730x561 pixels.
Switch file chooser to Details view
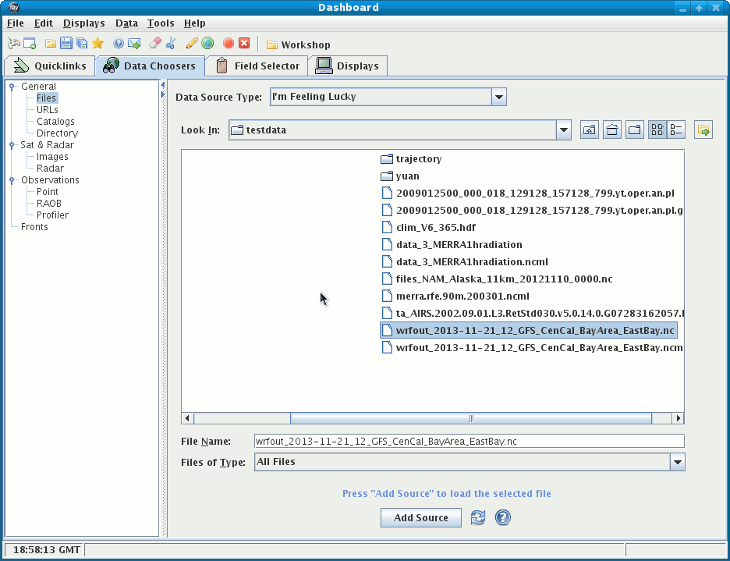pyautogui.click(x=676, y=130)
